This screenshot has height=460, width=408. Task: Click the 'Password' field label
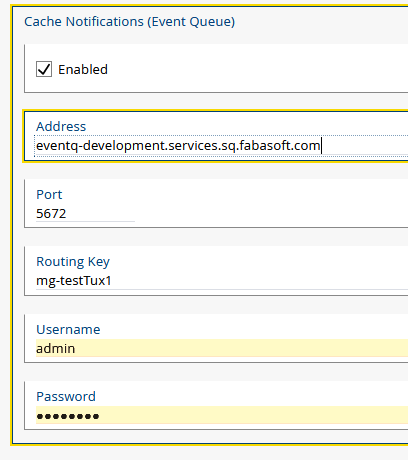(66, 397)
